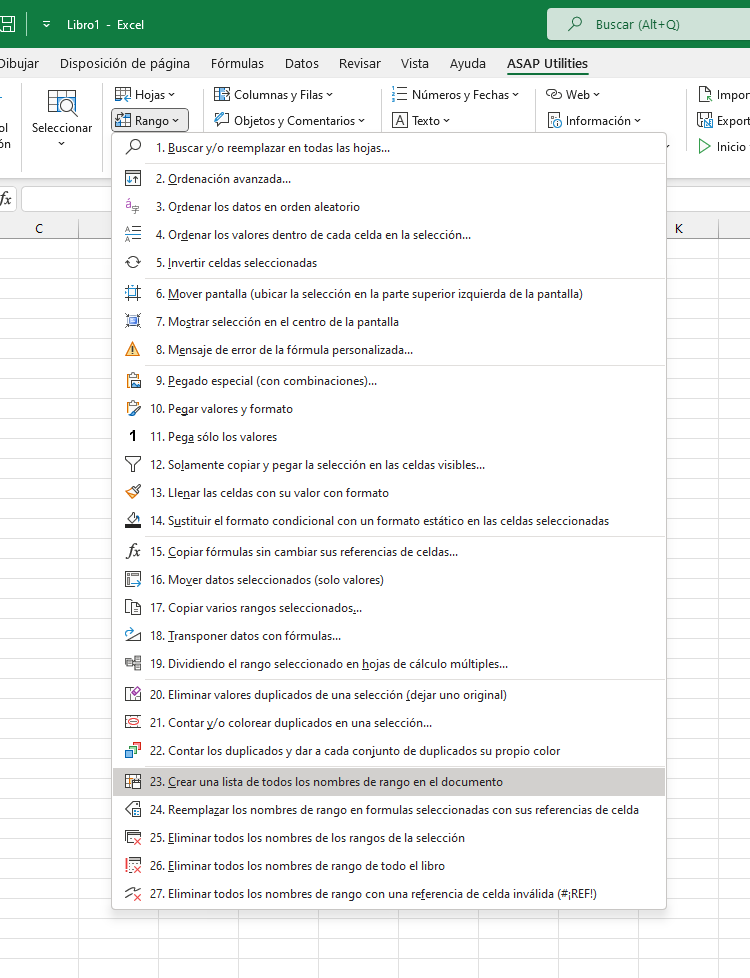
Task: Open the Objetos y Comentarios dropdown
Action: point(290,120)
